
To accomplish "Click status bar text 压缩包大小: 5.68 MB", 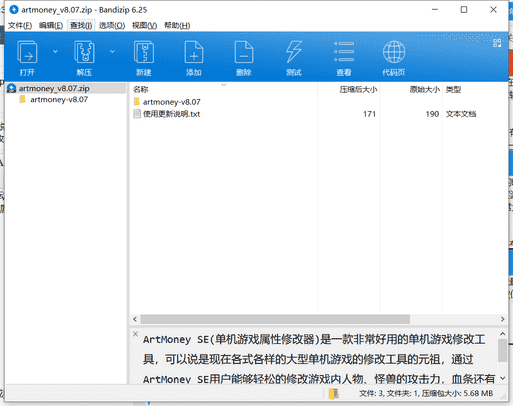I will 457,394.
